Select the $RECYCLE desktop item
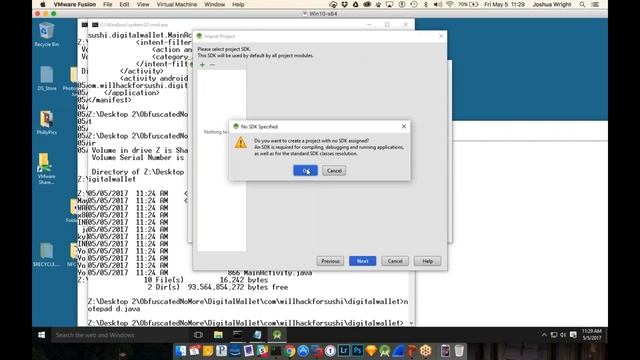The image size is (640, 360). [x=46, y=255]
